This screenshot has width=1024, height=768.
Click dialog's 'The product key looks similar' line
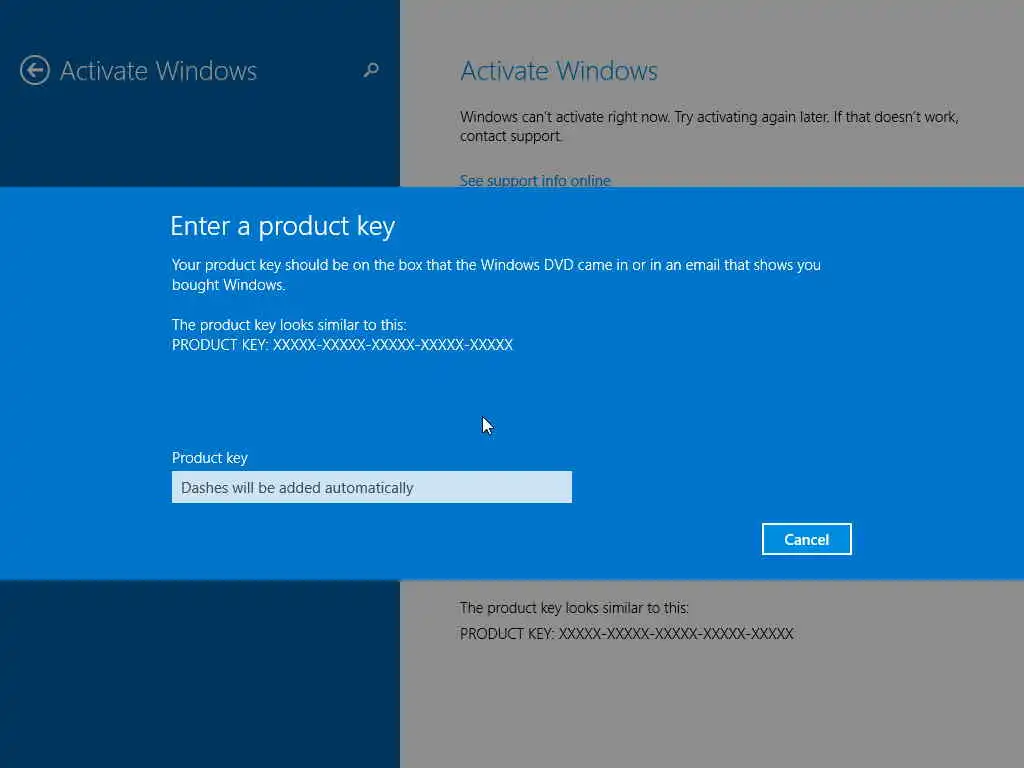[289, 325]
